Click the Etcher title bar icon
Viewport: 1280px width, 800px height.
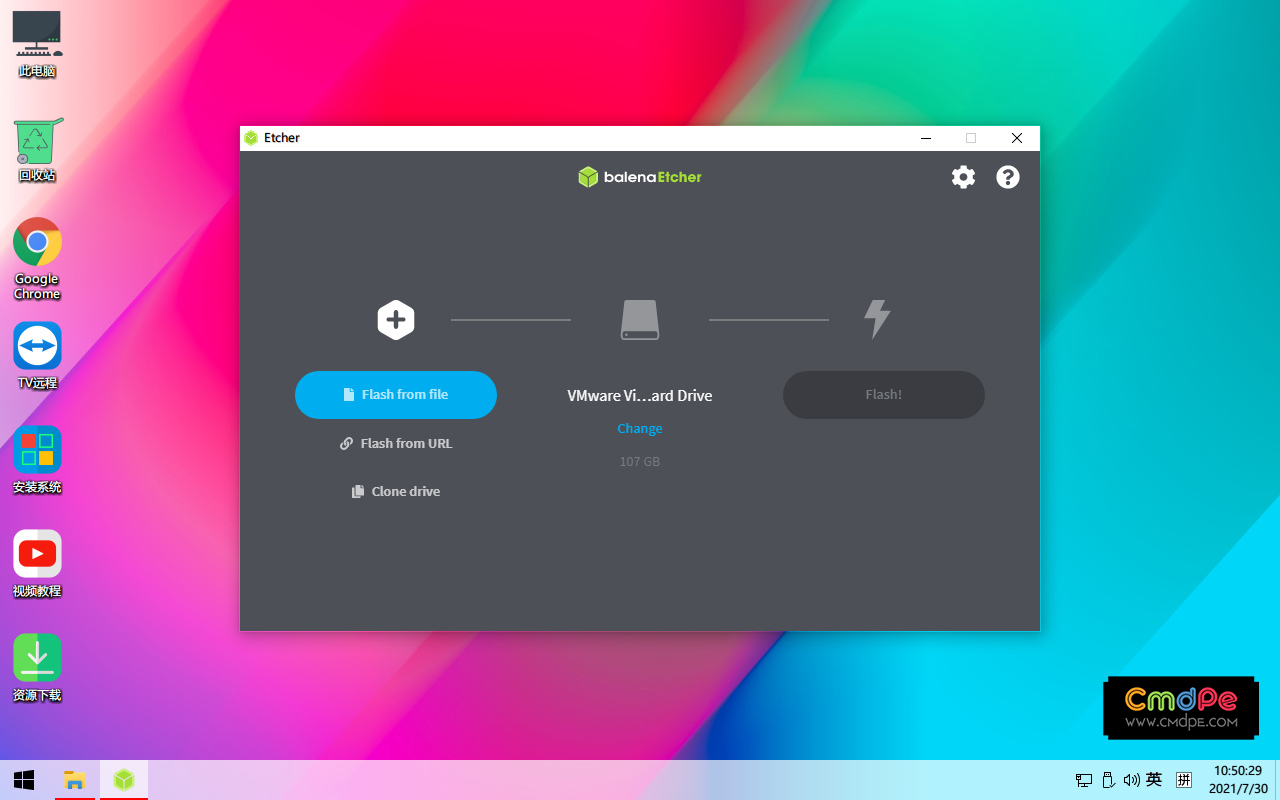(251, 138)
